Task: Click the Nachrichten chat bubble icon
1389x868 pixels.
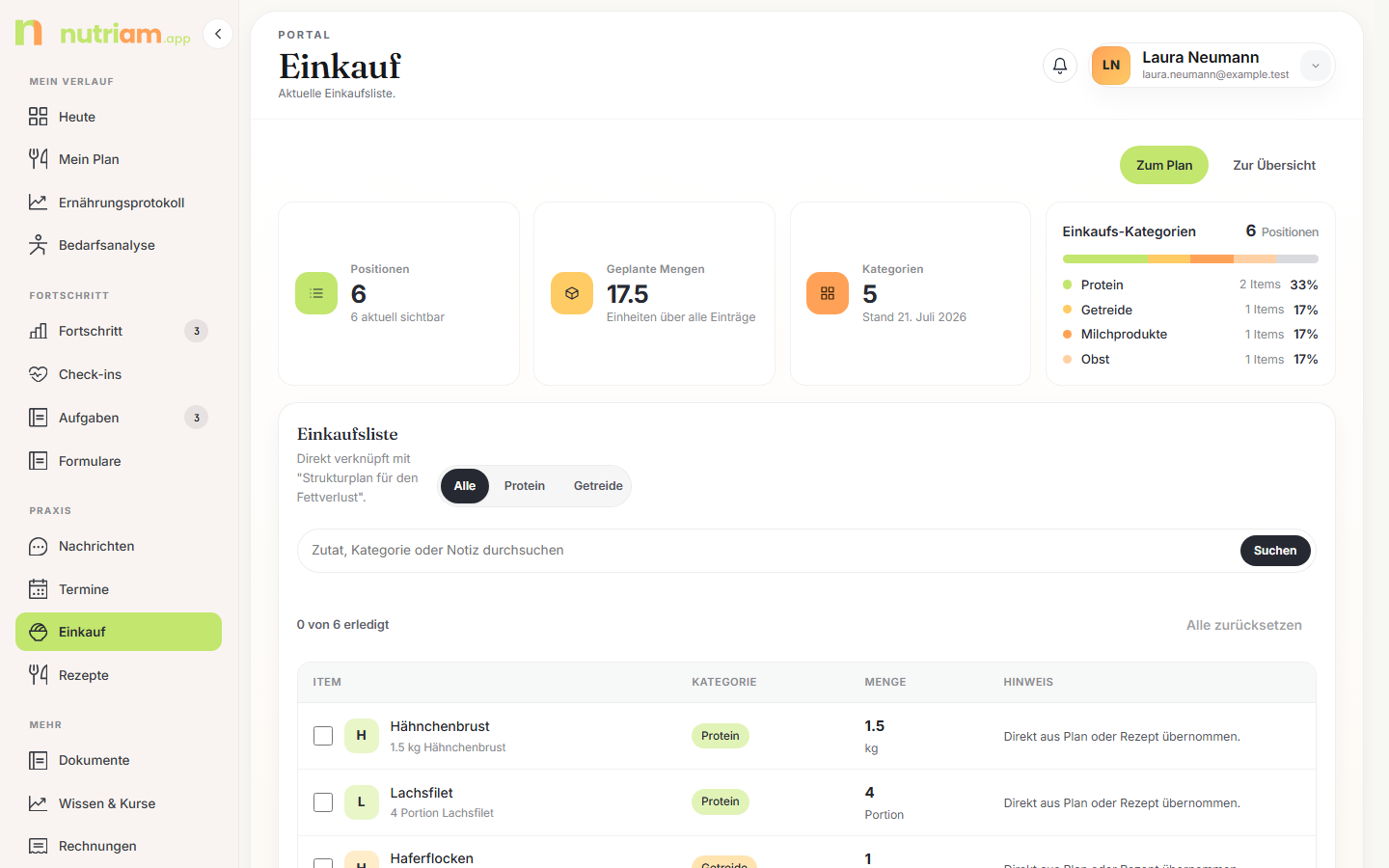Action: tap(38, 546)
